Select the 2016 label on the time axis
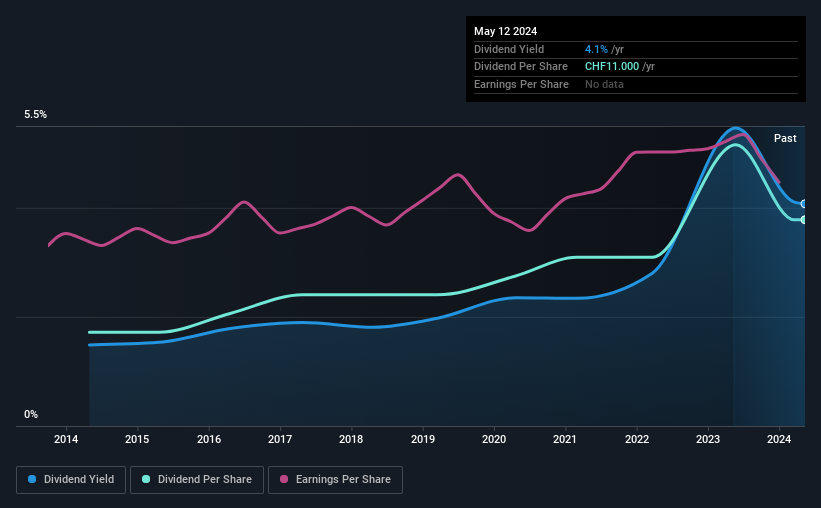The height and width of the screenshot is (508, 821). (209, 439)
